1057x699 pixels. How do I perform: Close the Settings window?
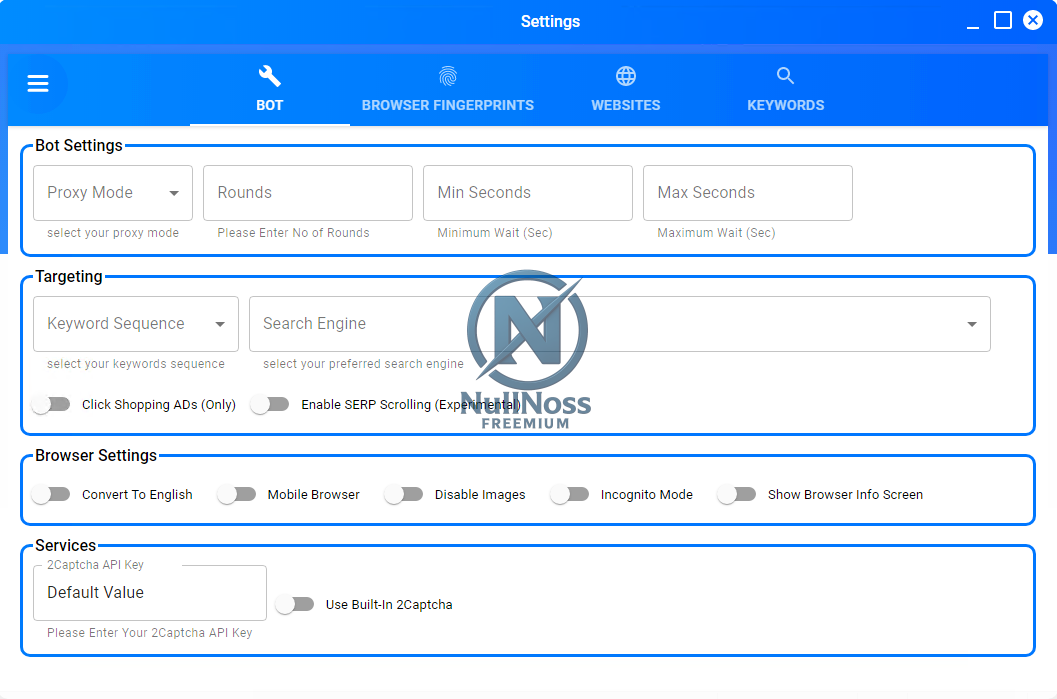tap(1033, 21)
